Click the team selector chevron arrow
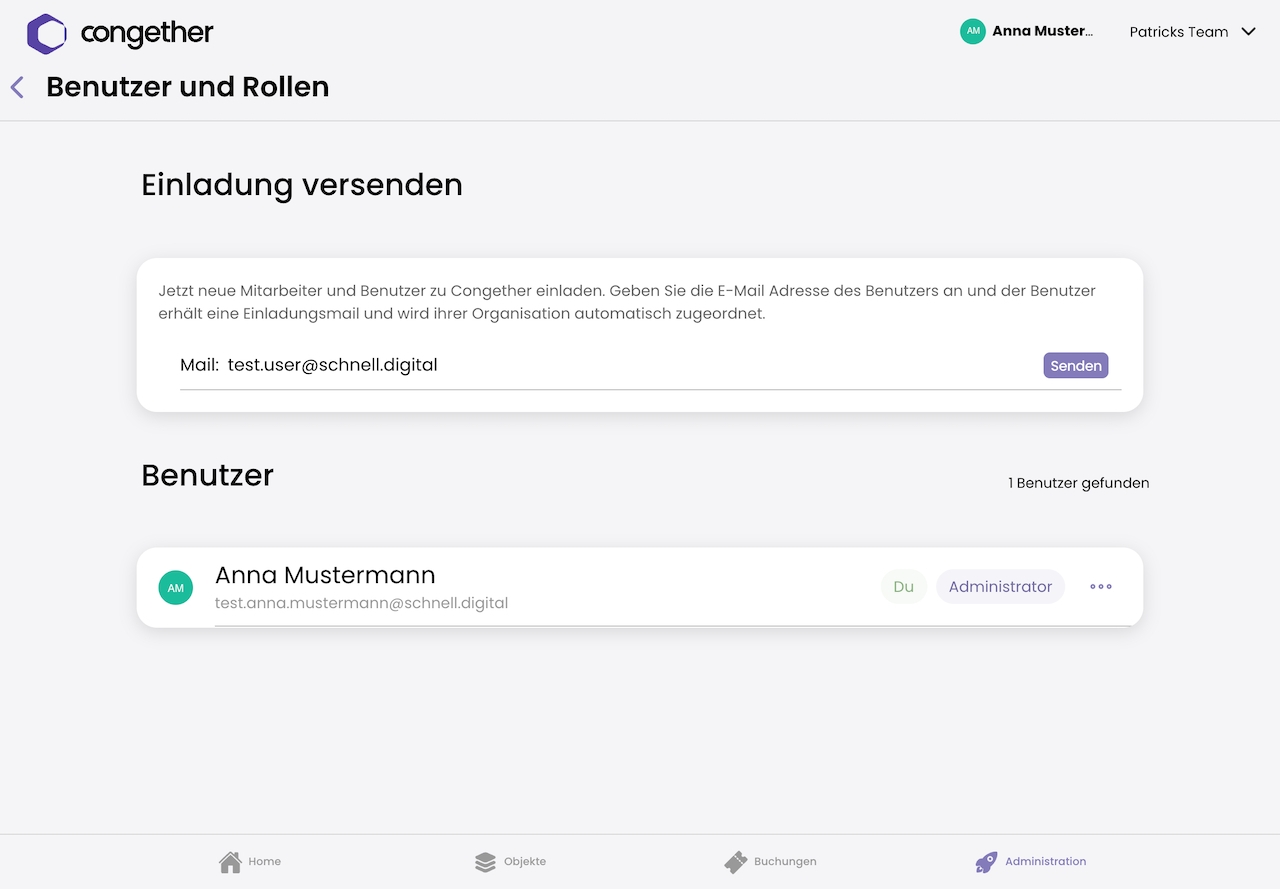Screen dimensions: 1280x889 [1248, 32]
